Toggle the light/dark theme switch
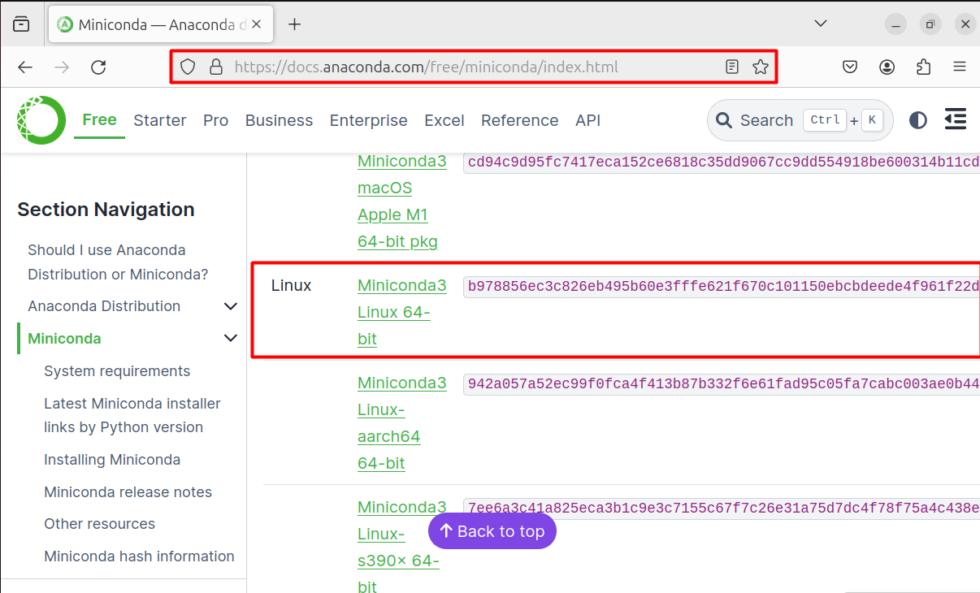 (x=918, y=120)
